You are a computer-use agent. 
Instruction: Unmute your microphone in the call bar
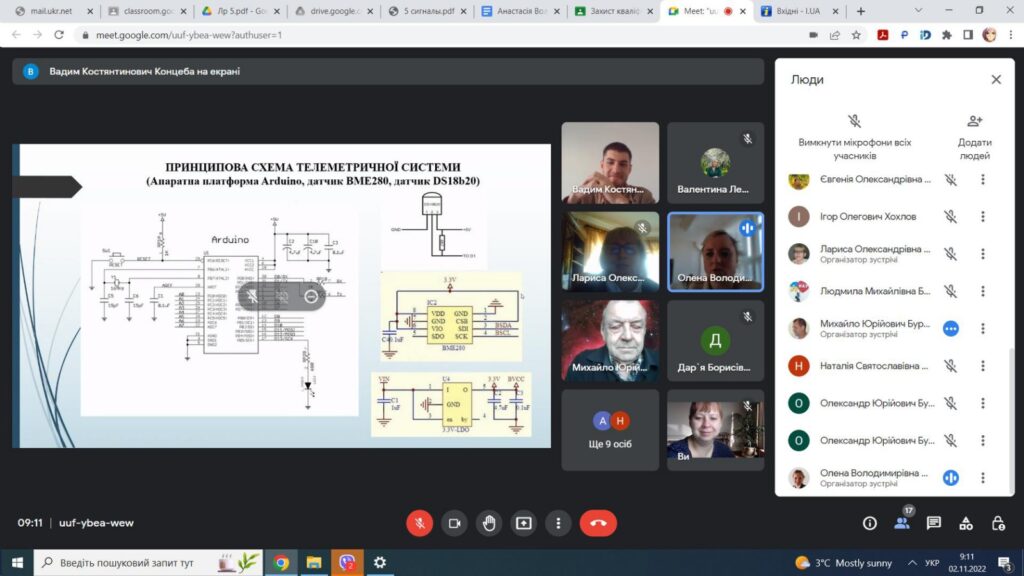pos(419,523)
